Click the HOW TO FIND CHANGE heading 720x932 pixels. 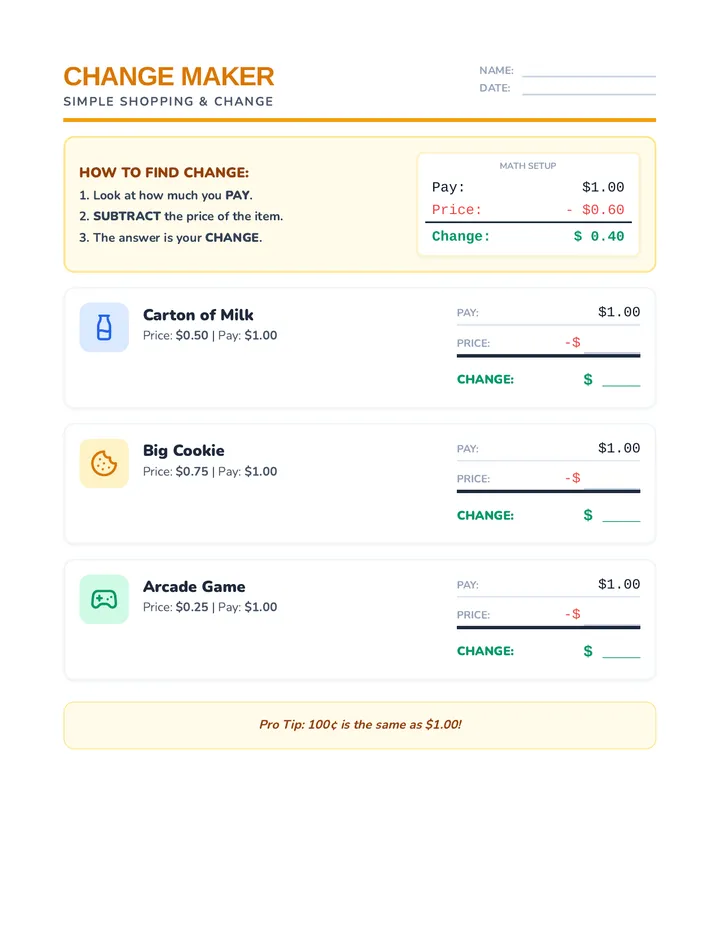[x=164, y=172]
